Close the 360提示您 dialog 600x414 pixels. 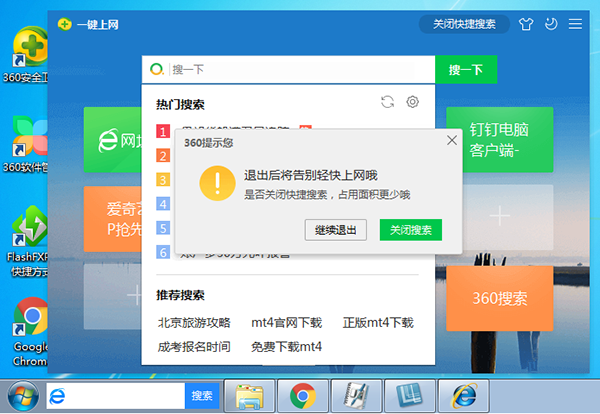click(x=452, y=140)
